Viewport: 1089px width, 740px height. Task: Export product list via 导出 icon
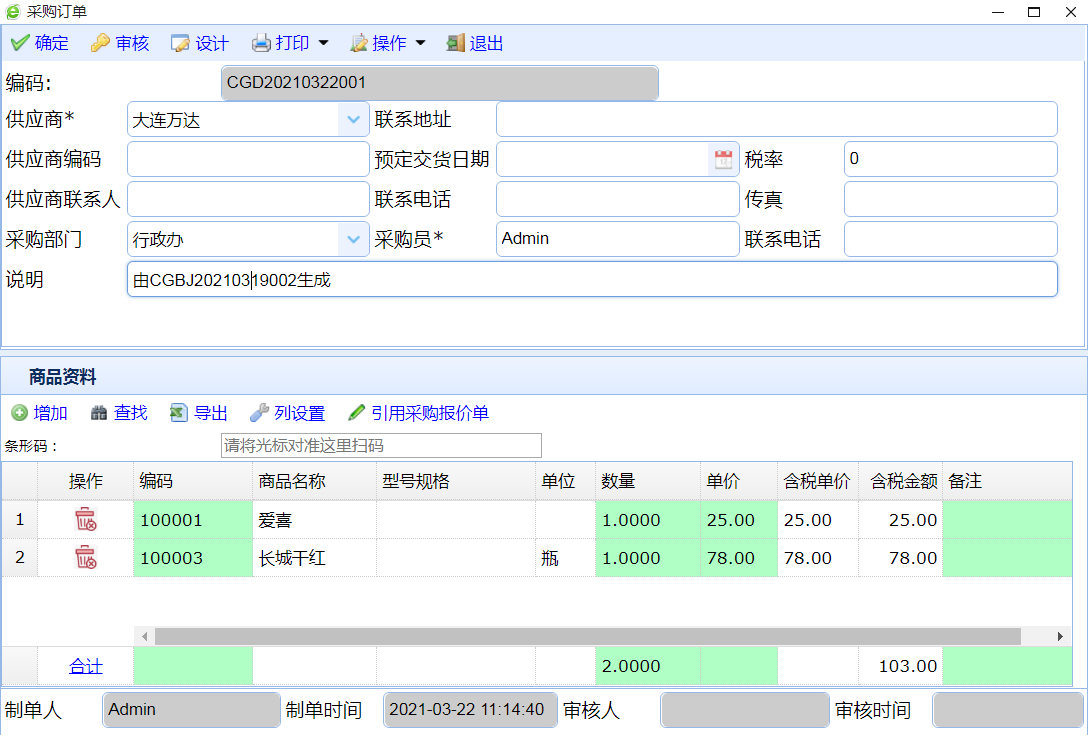(179, 413)
